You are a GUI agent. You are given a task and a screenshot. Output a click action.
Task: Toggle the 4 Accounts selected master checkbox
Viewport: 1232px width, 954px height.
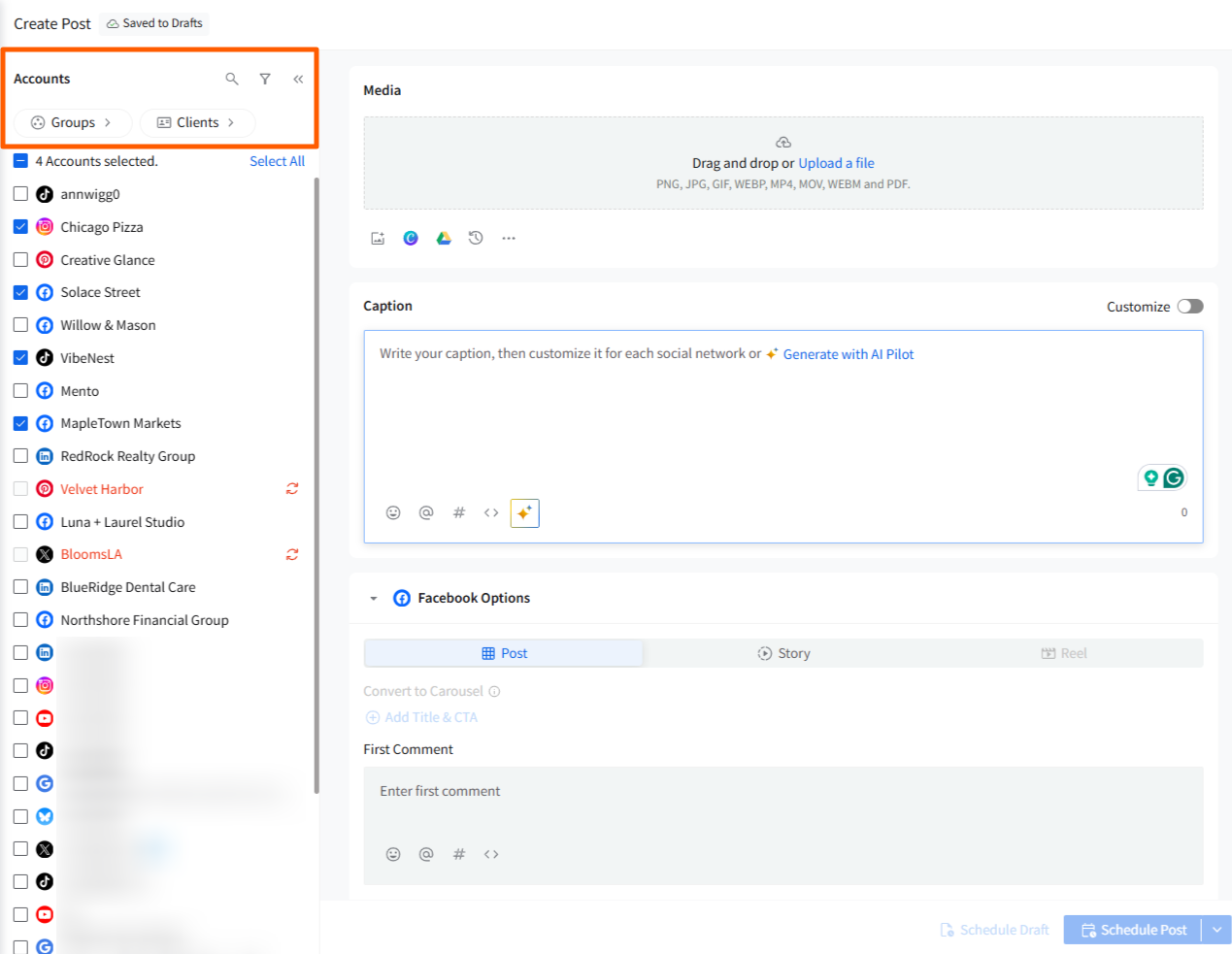[20, 161]
